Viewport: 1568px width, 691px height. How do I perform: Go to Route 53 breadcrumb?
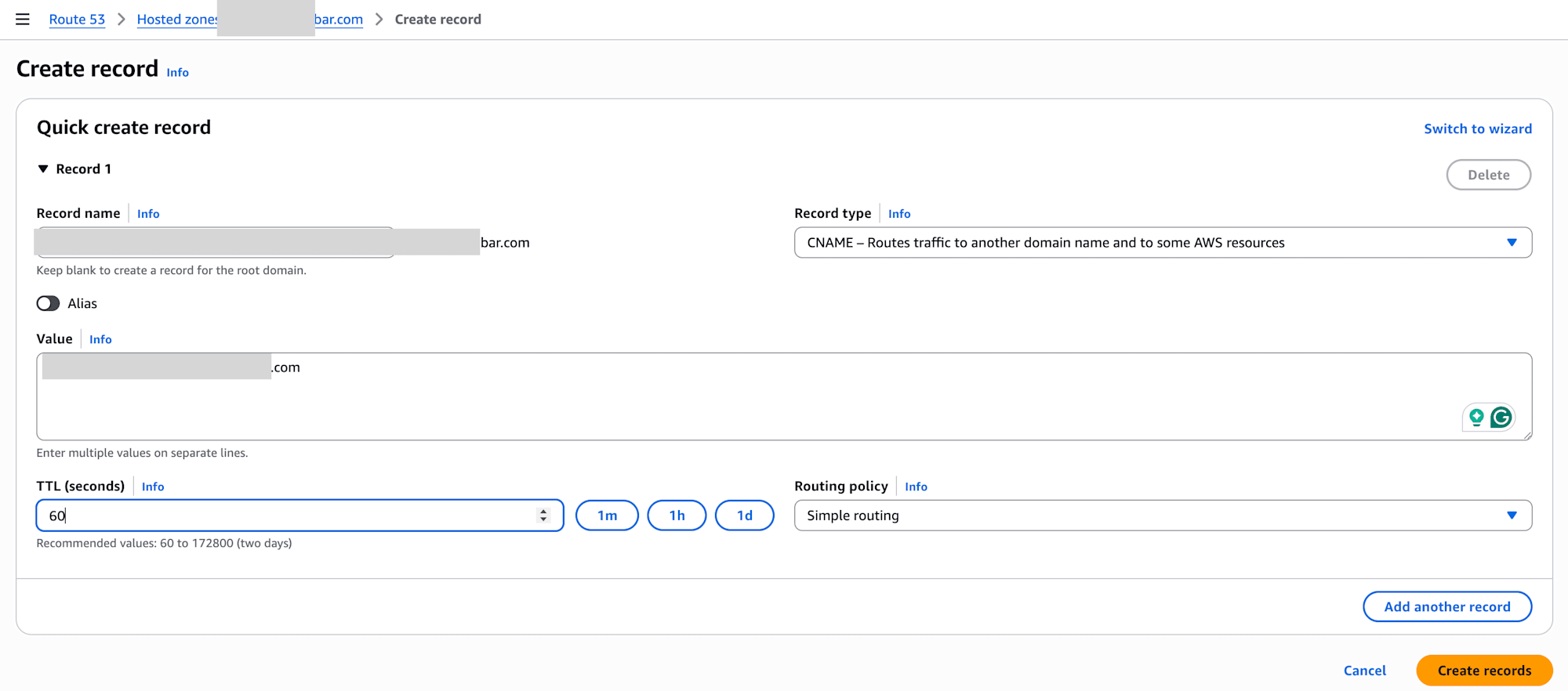pyautogui.click(x=77, y=20)
